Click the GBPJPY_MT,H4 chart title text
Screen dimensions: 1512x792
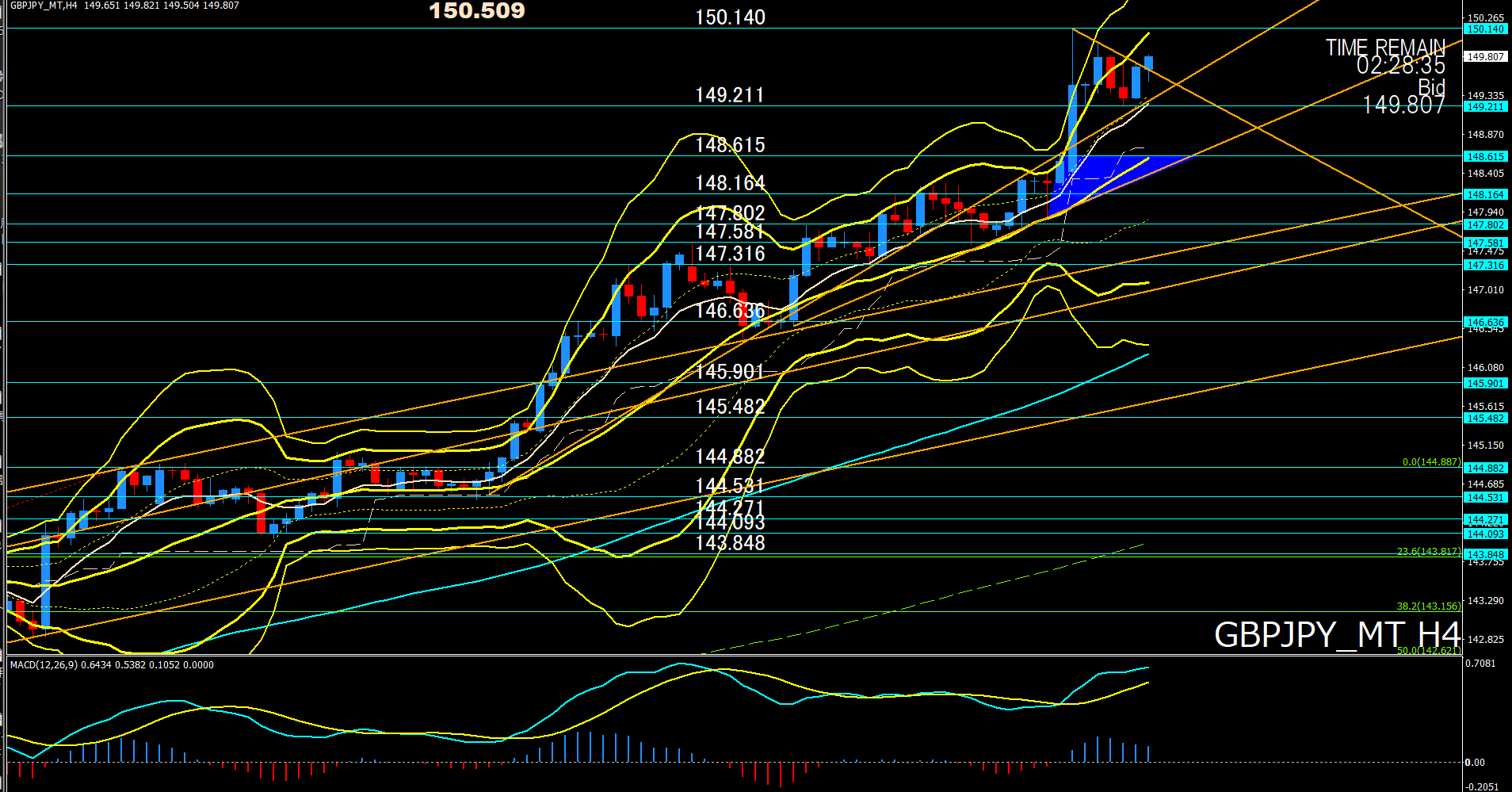[x=44, y=6]
